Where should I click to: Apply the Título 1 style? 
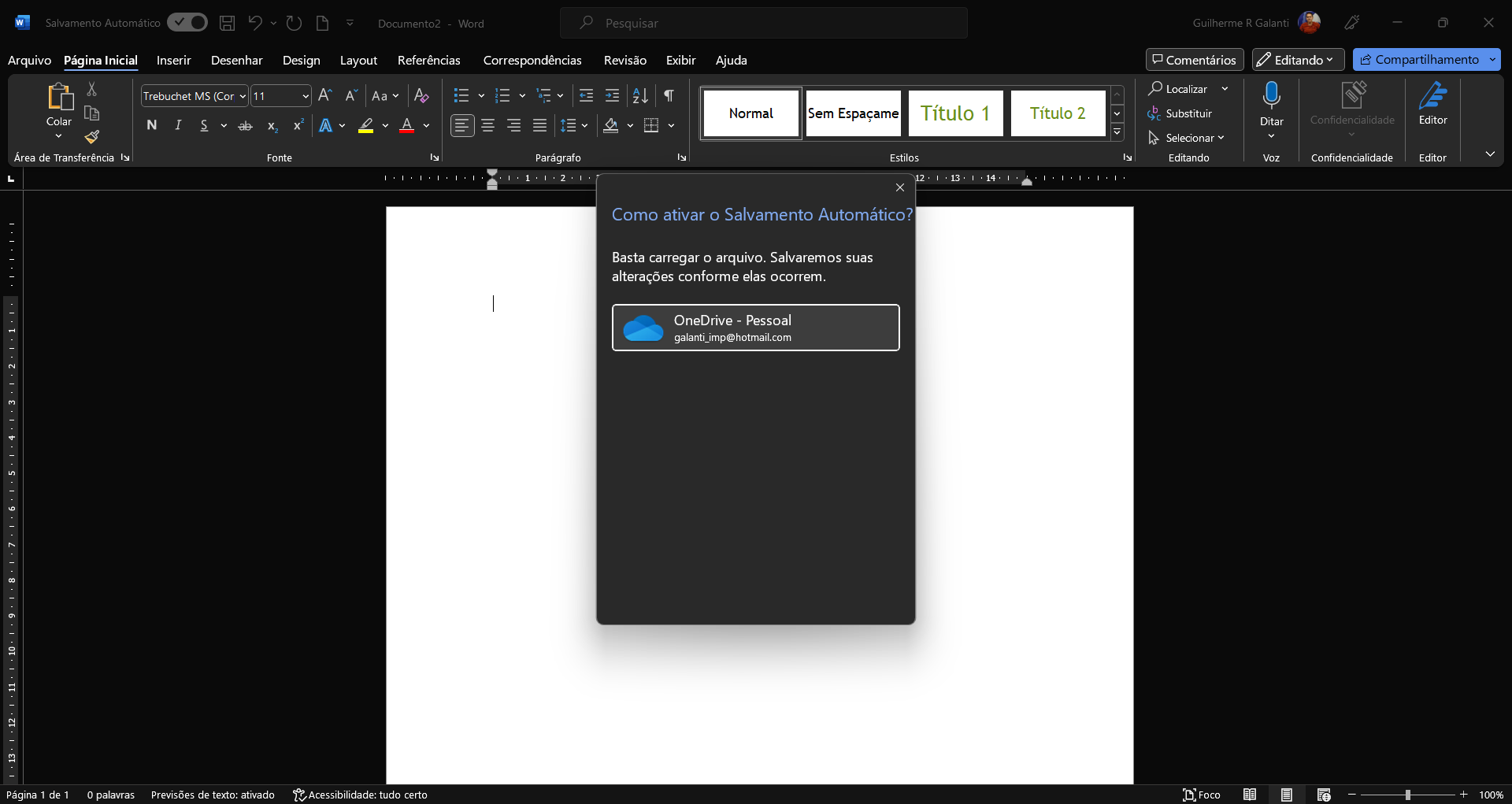pos(955,113)
